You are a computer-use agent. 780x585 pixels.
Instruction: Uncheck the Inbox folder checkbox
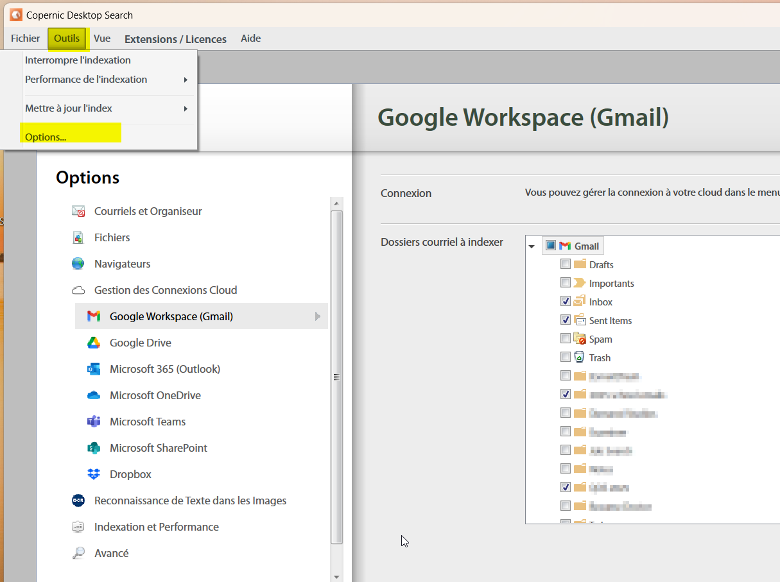point(566,301)
